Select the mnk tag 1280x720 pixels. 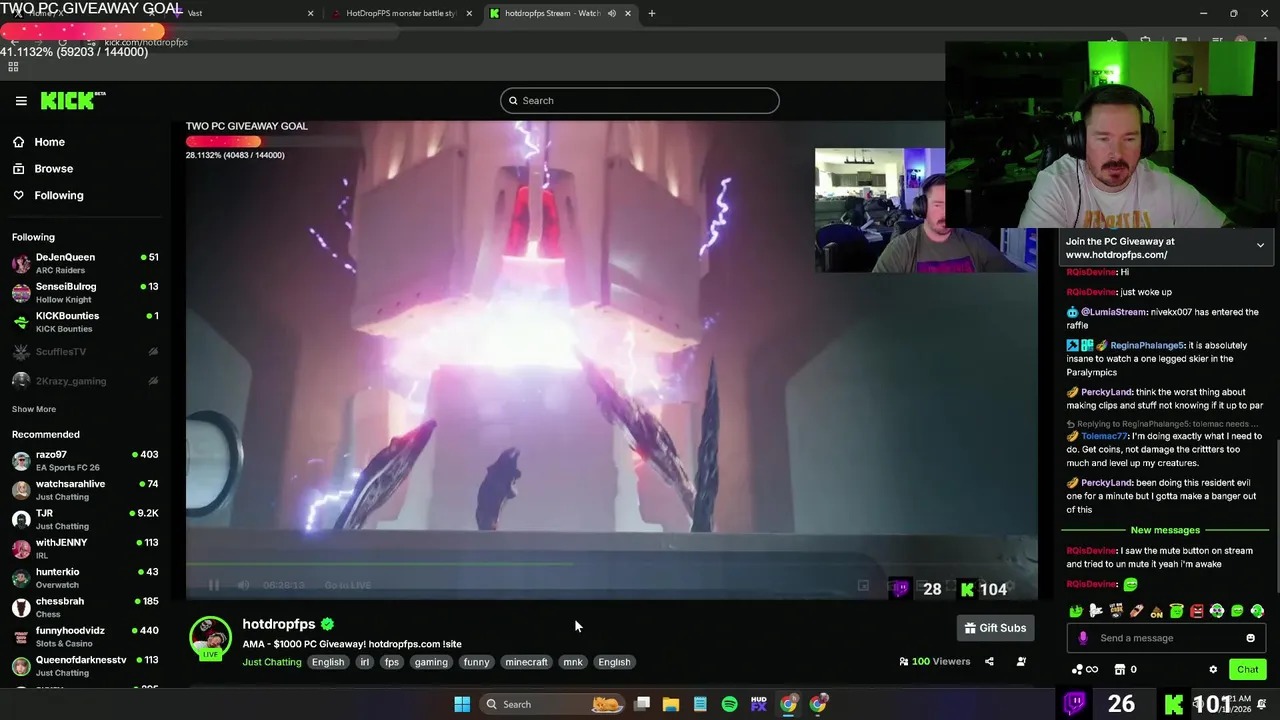pos(573,662)
